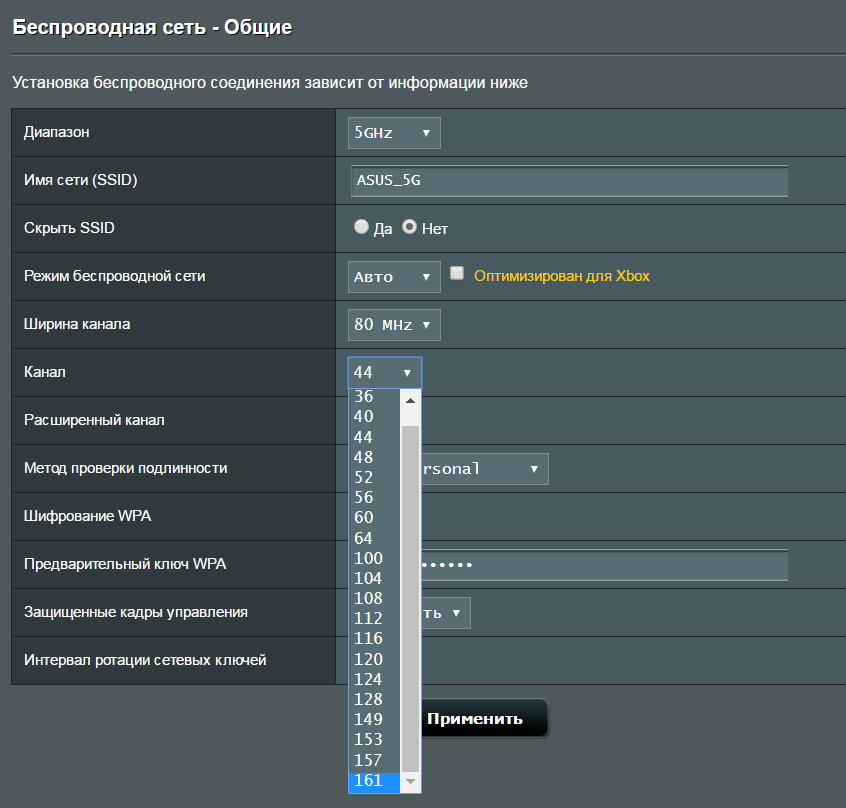
Task: Click the WPA pre-shared key password field
Action: point(600,565)
